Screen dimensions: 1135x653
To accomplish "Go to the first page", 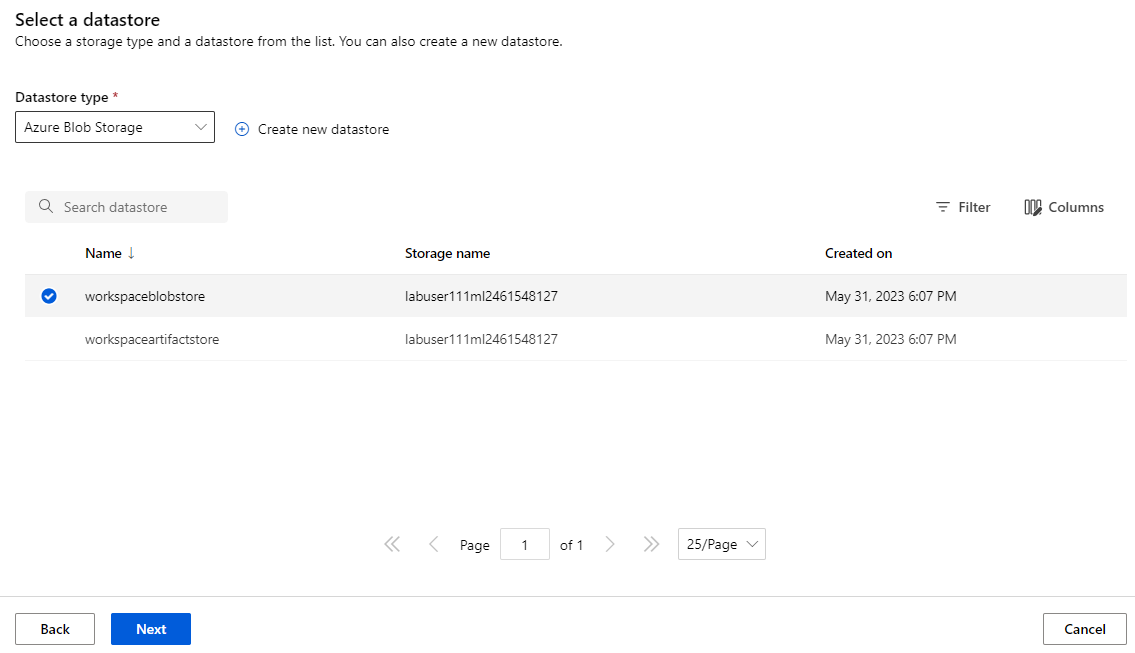I will click(x=392, y=544).
